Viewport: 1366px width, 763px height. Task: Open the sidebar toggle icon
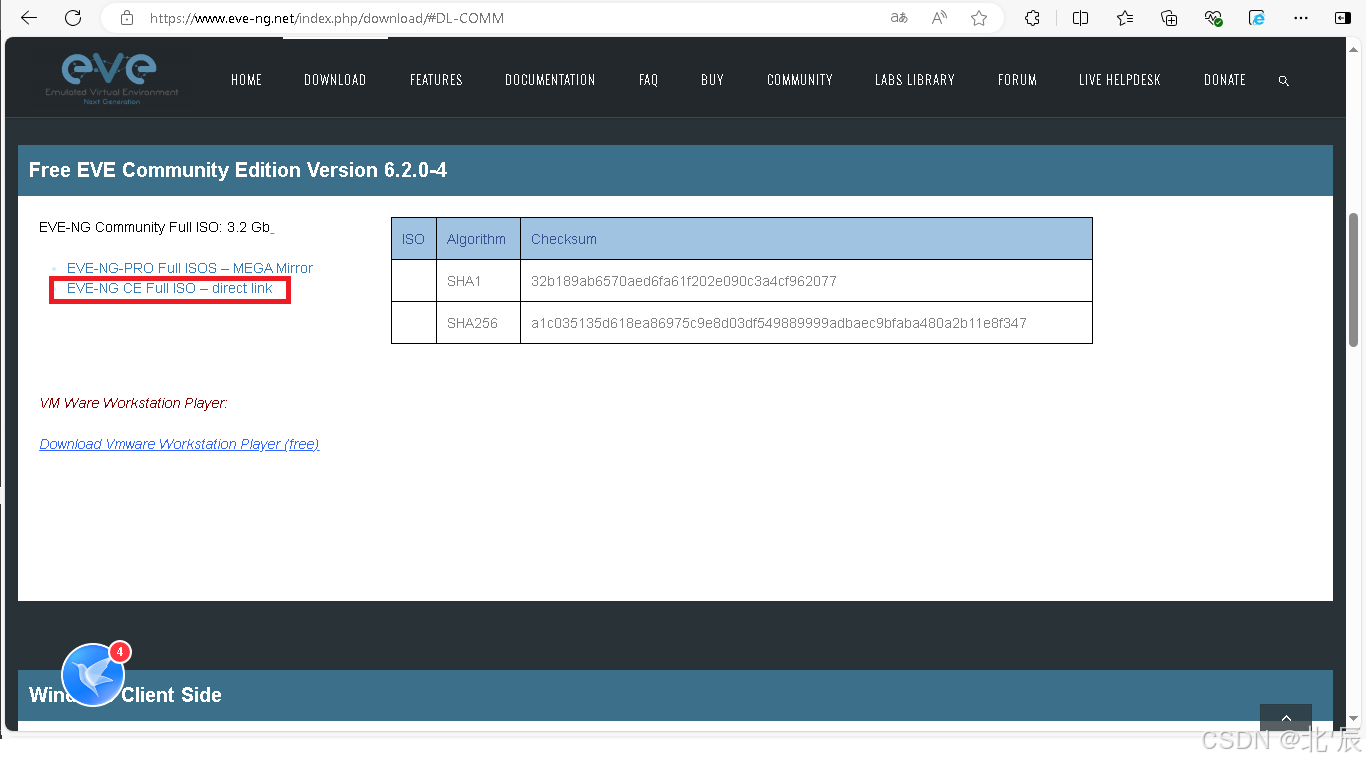click(1342, 18)
